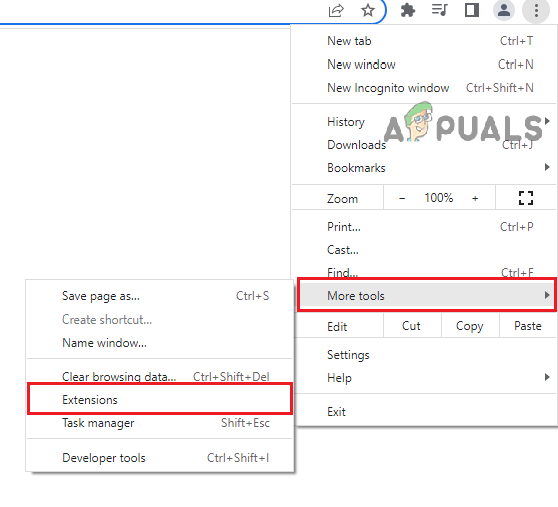The image size is (558, 507).
Task: Open Developer tools from submenu
Action: (x=160, y=458)
